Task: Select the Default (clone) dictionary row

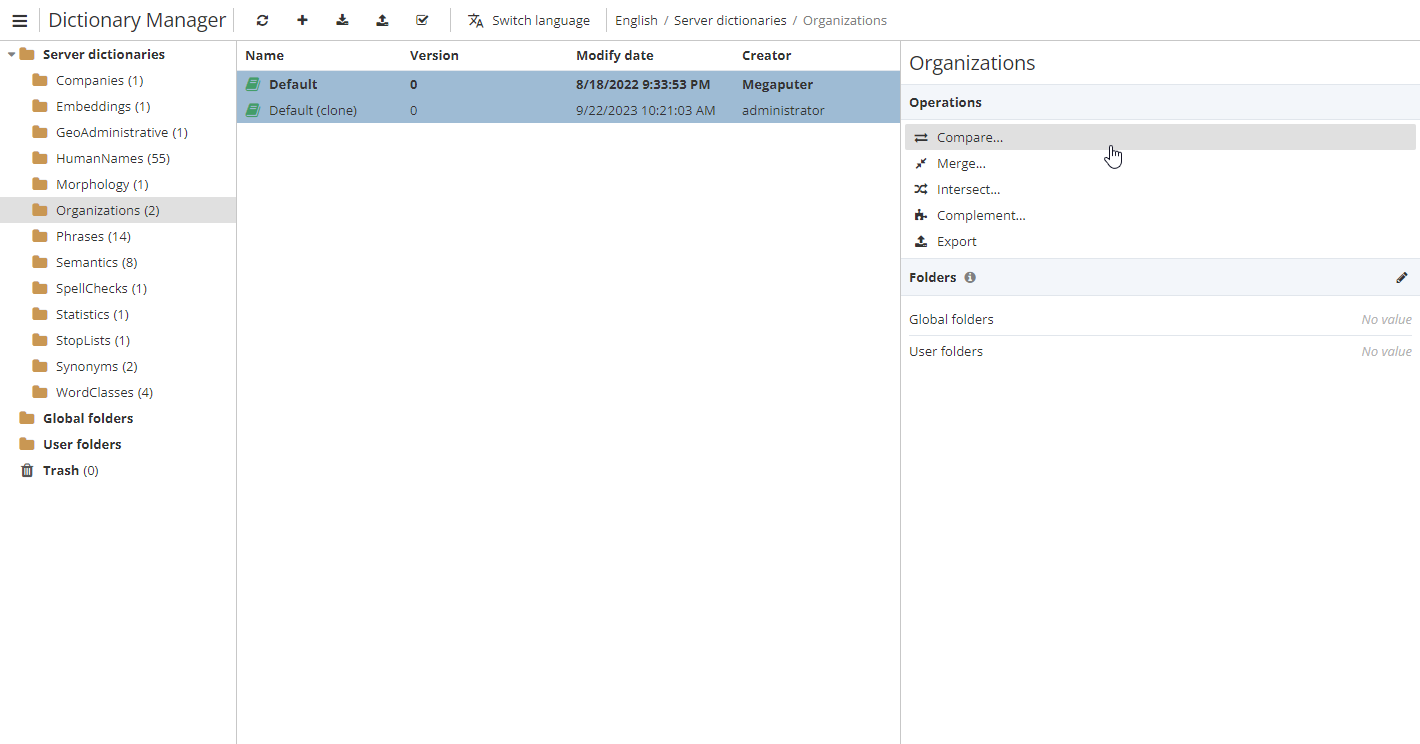Action: tap(313, 110)
